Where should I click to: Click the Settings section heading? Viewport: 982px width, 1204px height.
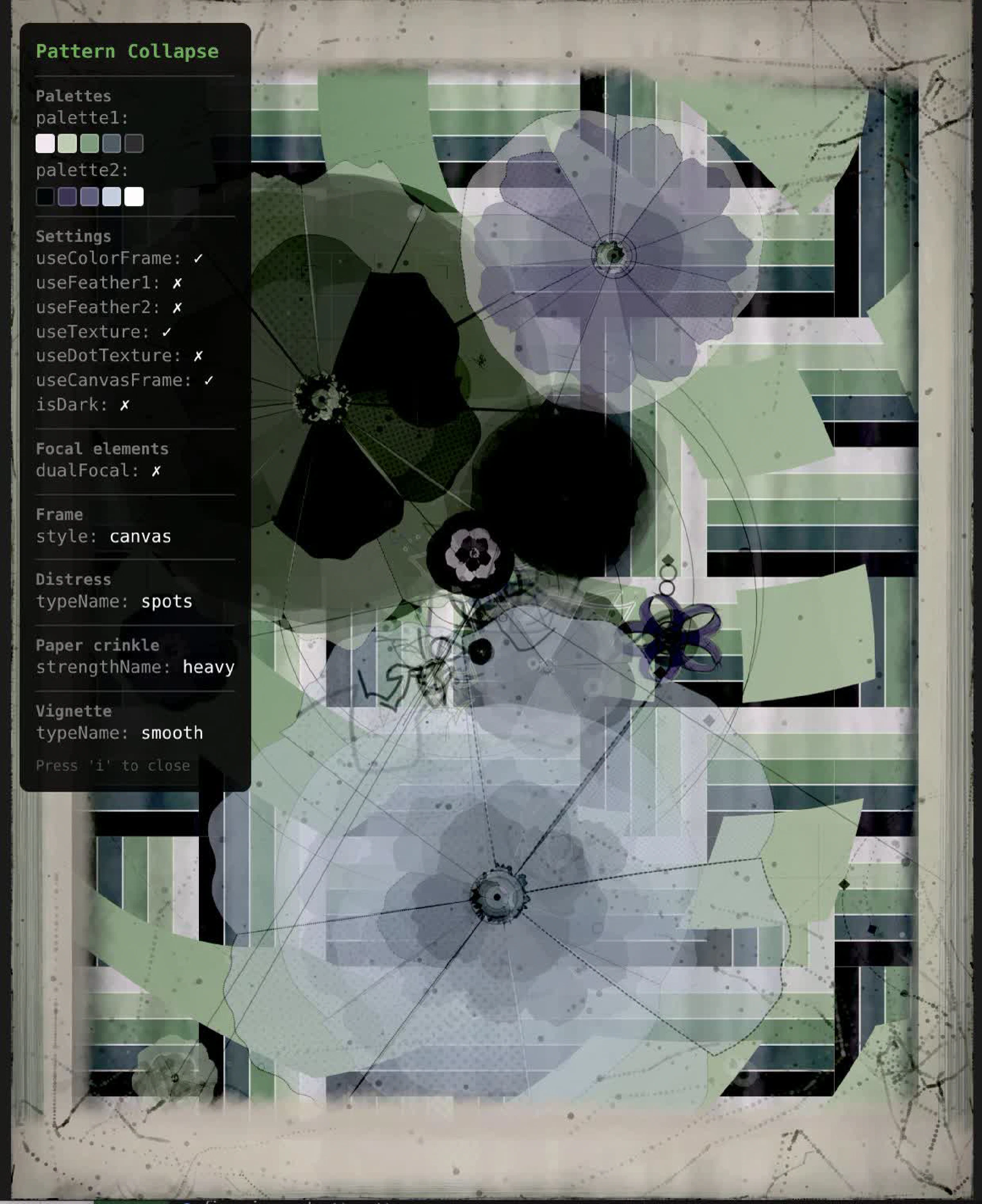(x=74, y=236)
